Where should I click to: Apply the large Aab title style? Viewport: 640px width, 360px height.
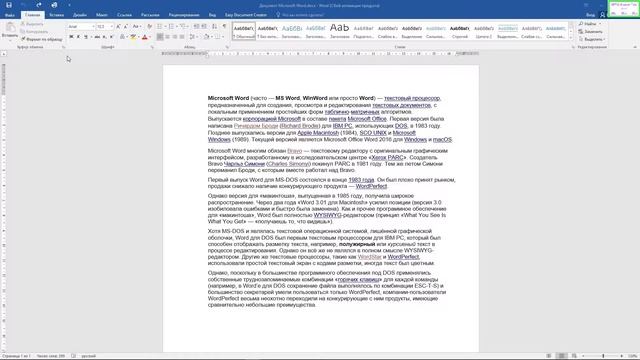tap(339, 31)
